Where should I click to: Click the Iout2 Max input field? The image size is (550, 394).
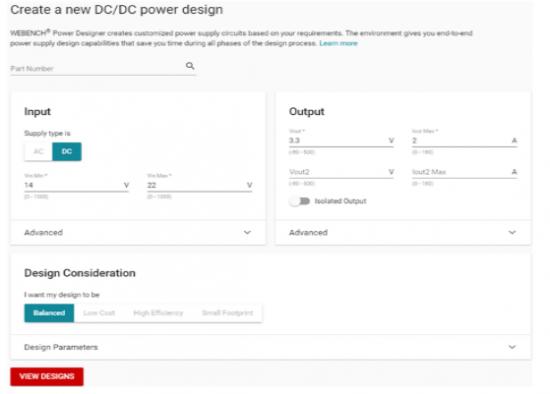(464, 172)
